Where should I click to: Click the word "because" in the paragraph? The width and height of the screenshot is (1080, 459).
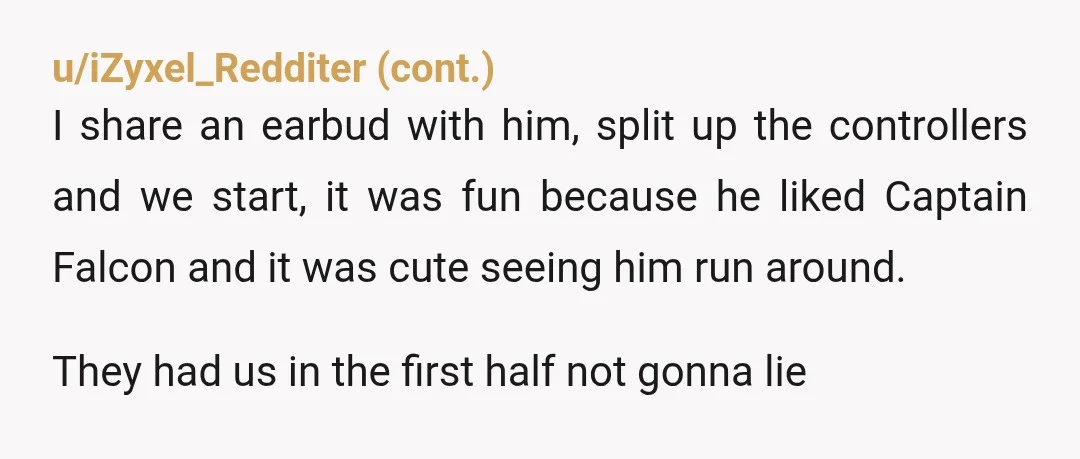pos(619,197)
